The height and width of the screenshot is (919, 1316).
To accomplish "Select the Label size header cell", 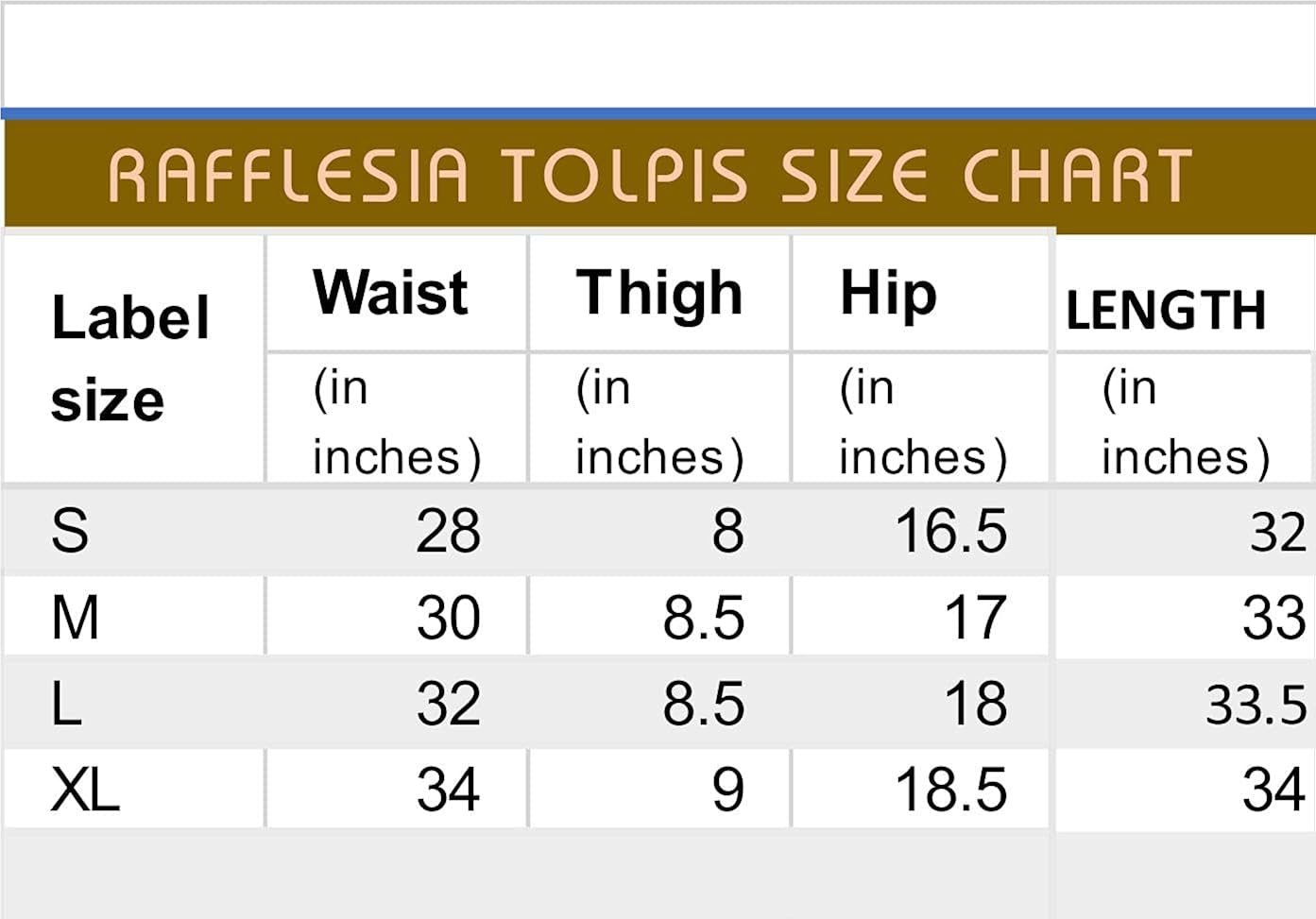I will pyautogui.click(x=130, y=358).
